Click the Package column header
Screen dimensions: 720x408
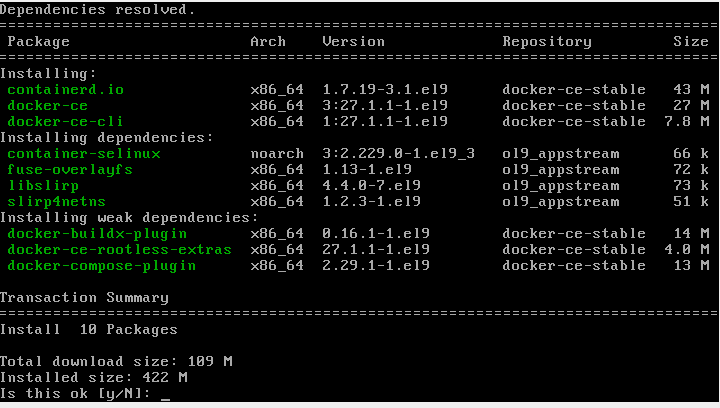click(38, 42)
